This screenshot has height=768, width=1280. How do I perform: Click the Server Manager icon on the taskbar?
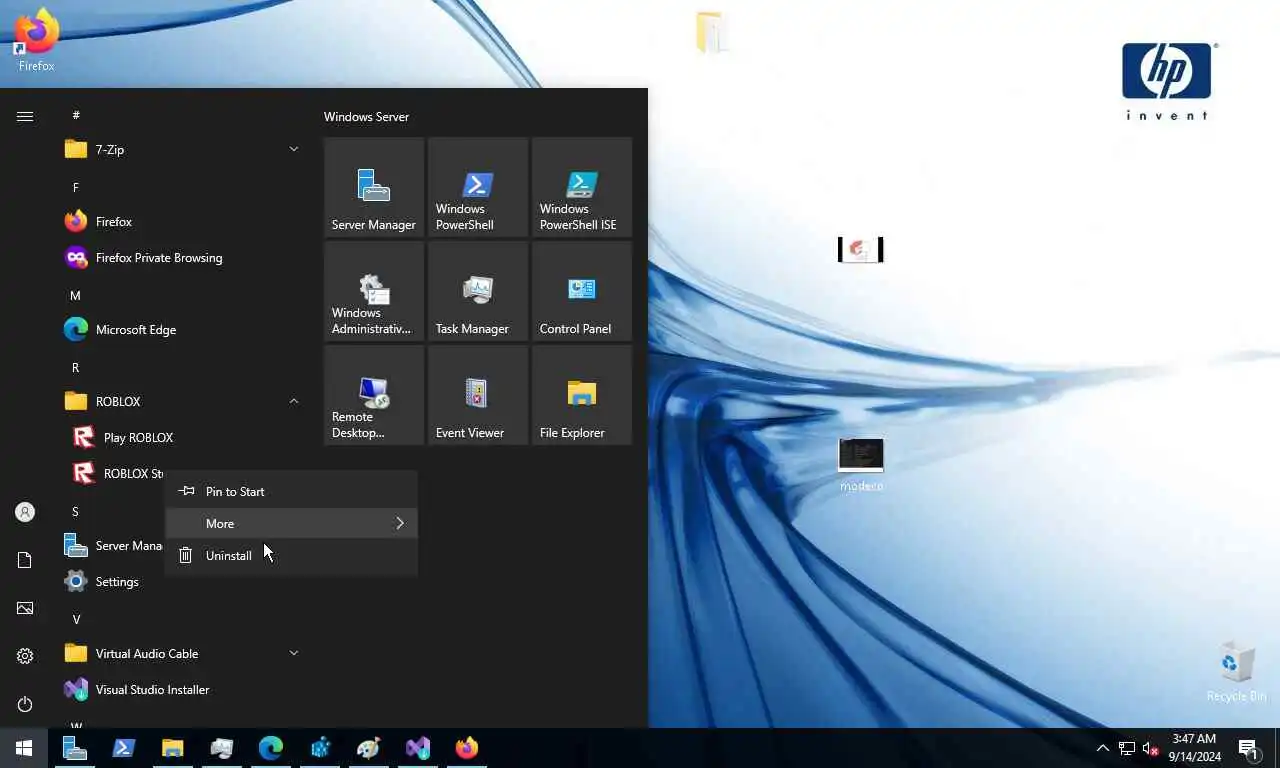[x=75, y=748]
